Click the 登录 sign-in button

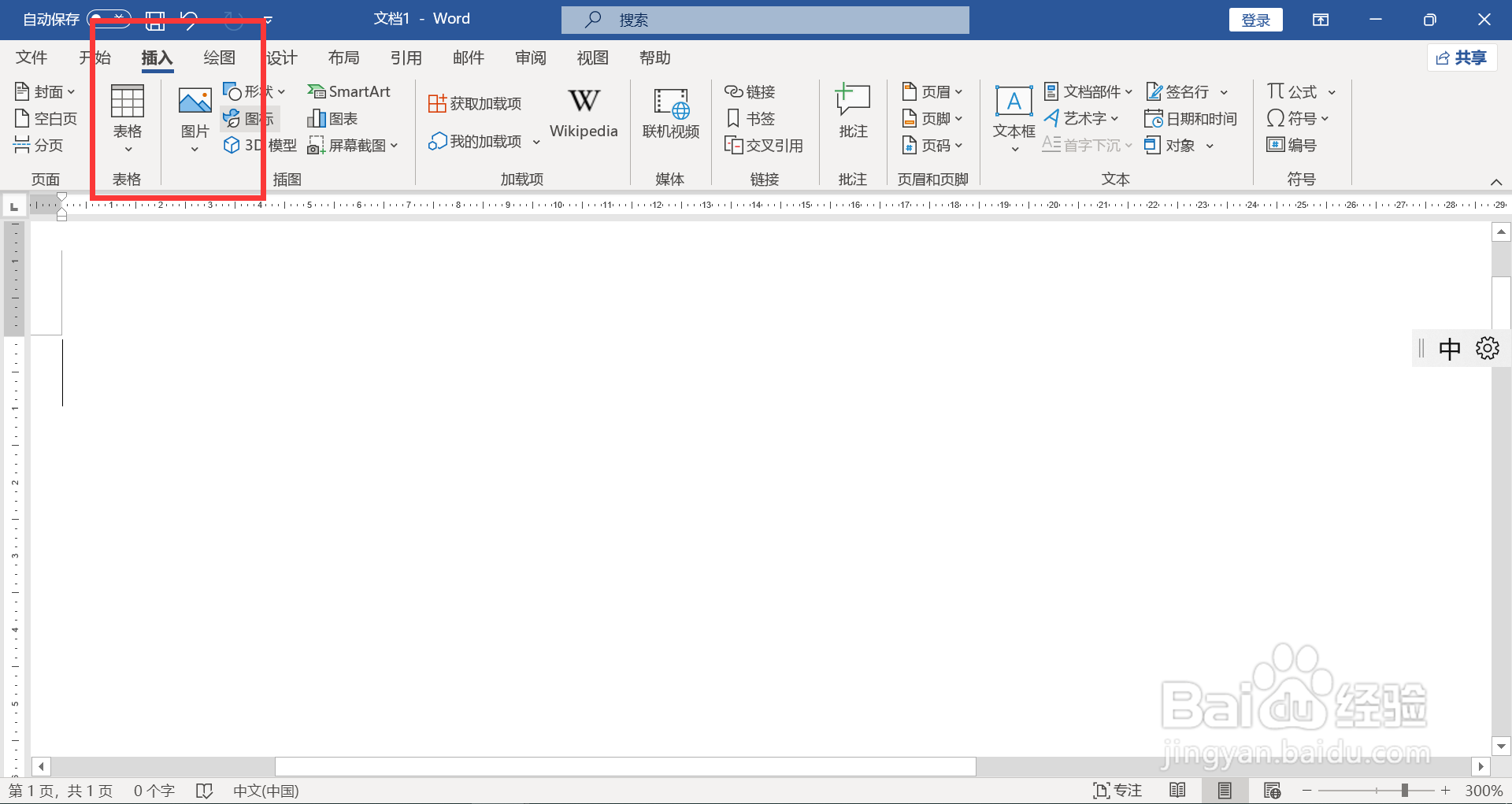[1255, 20]
